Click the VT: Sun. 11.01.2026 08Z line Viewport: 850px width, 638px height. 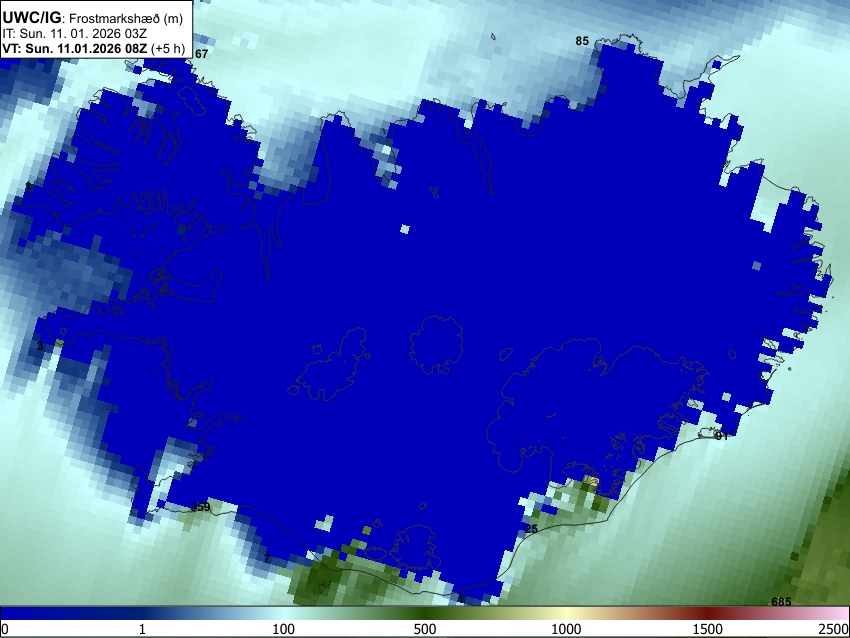pyautogui.click(x=74, y=48)
